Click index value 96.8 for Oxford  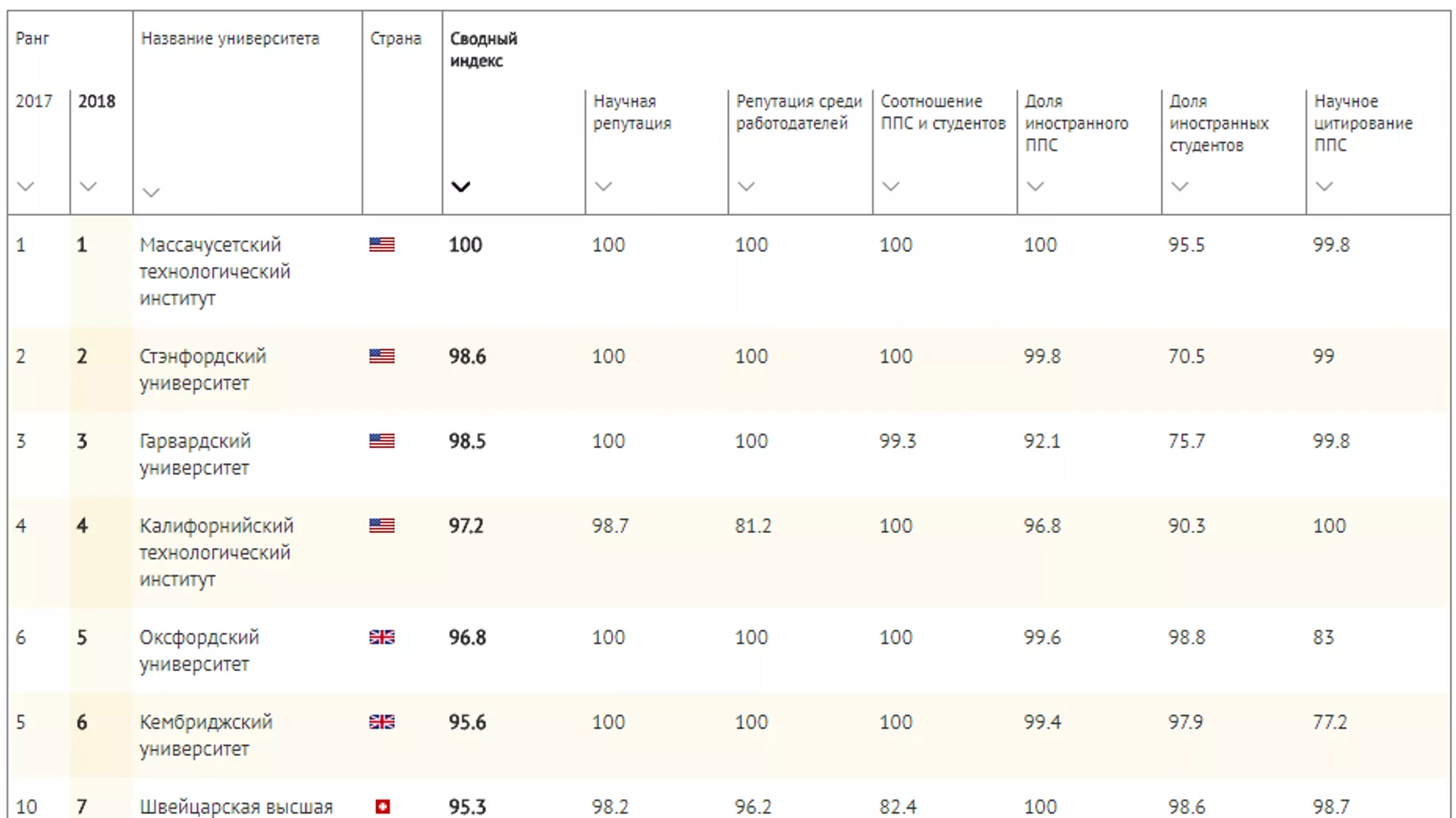467,638
